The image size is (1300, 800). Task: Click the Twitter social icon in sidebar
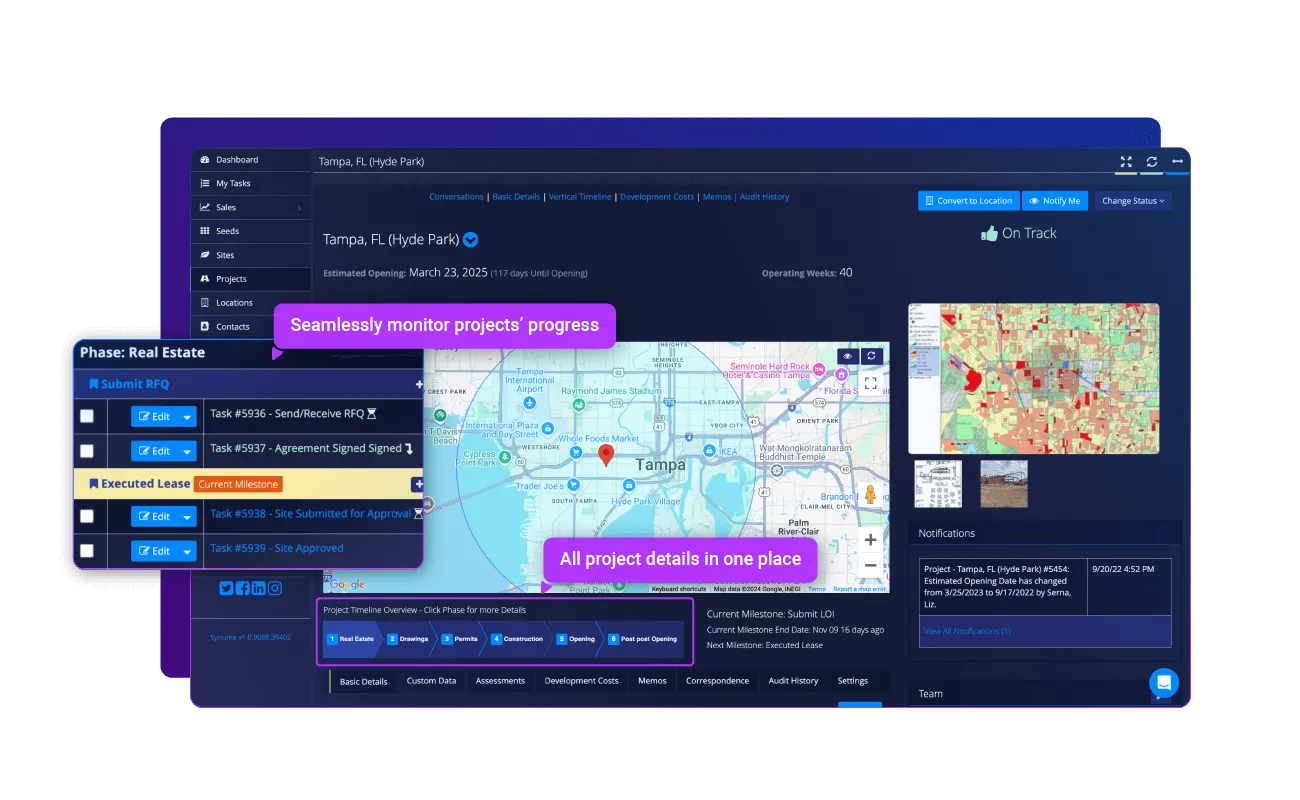pos(226,588)
